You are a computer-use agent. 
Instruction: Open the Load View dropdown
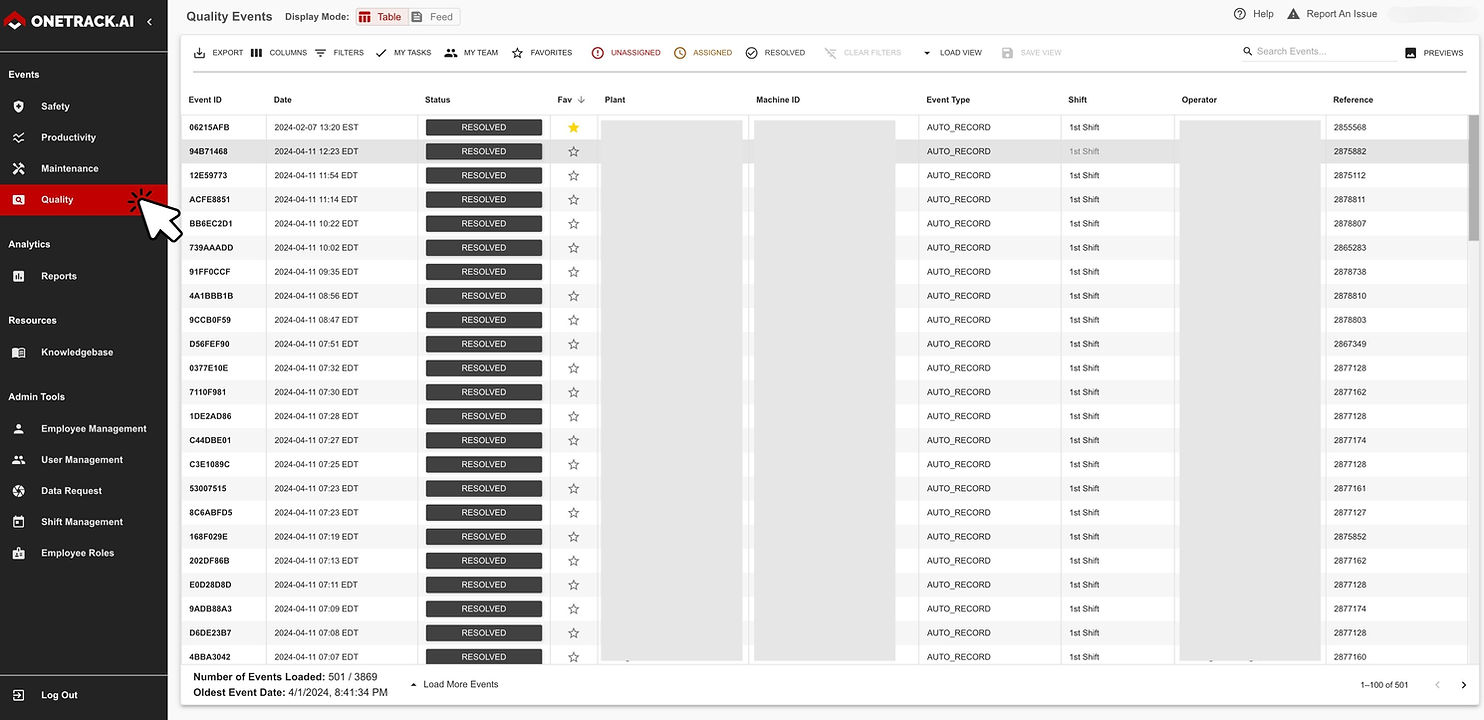[953, 52]
